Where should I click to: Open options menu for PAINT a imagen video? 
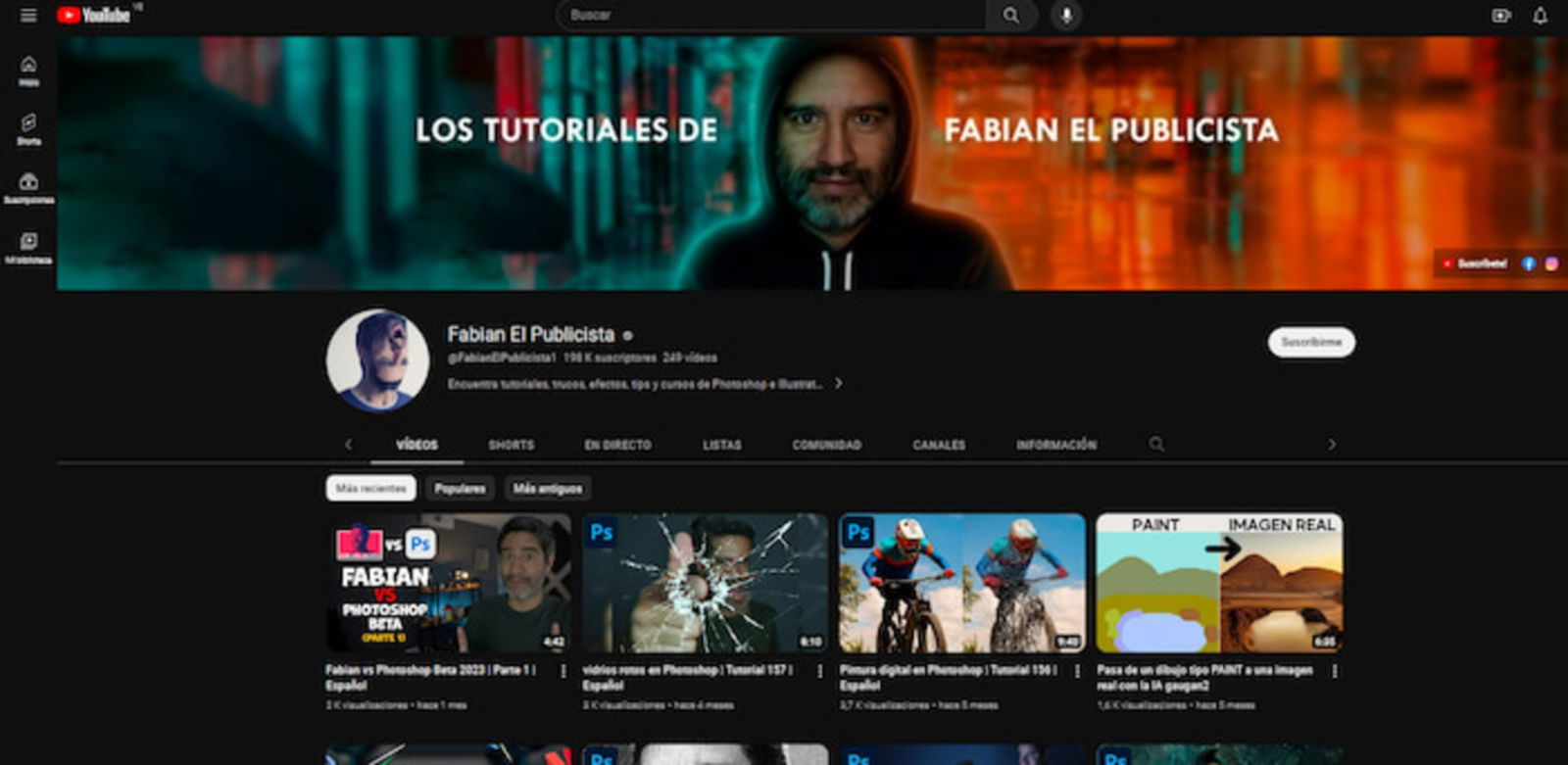1335,671
